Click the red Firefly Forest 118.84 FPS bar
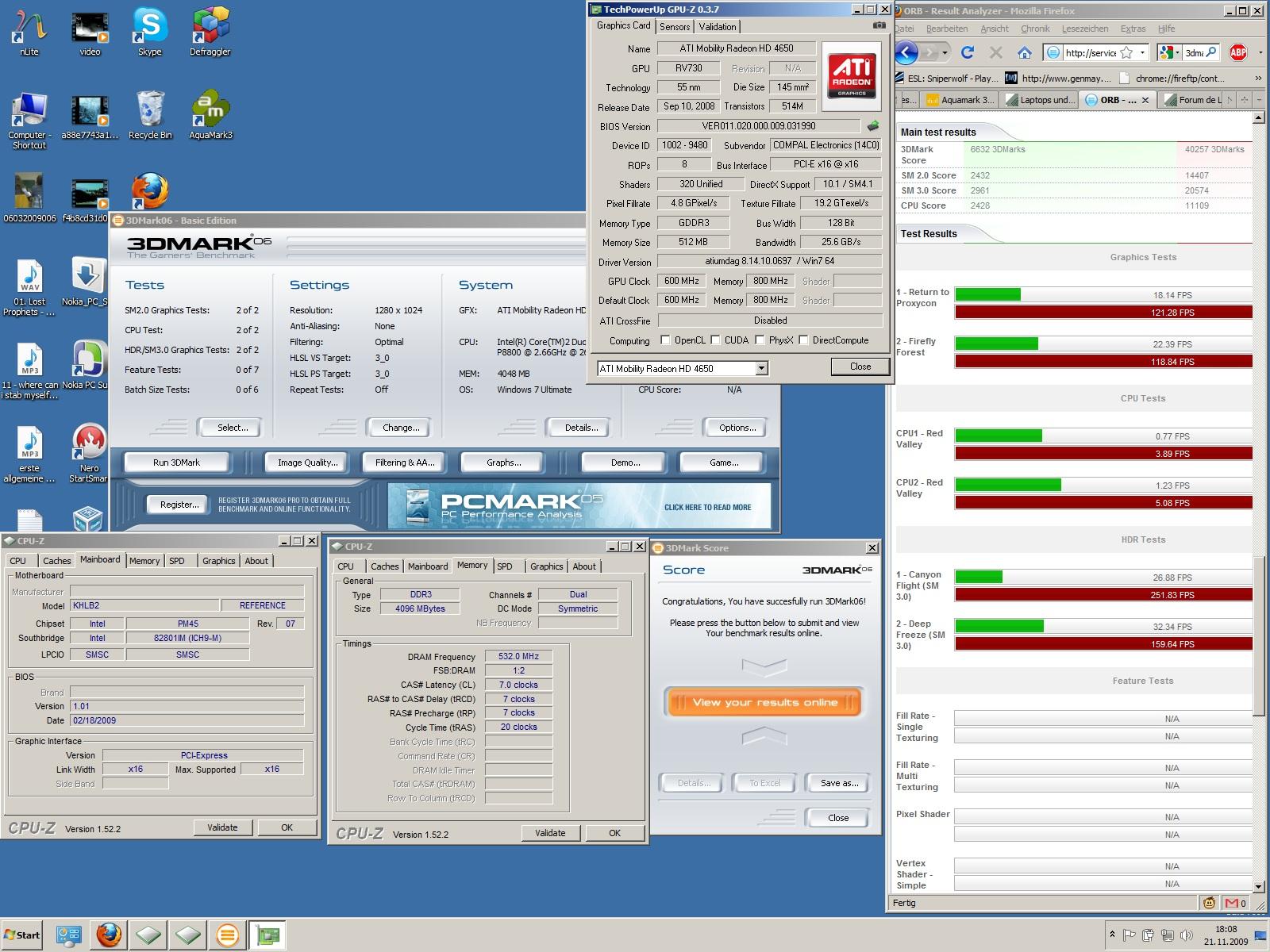The image size is (1270, 952). tap(1103, 362)
